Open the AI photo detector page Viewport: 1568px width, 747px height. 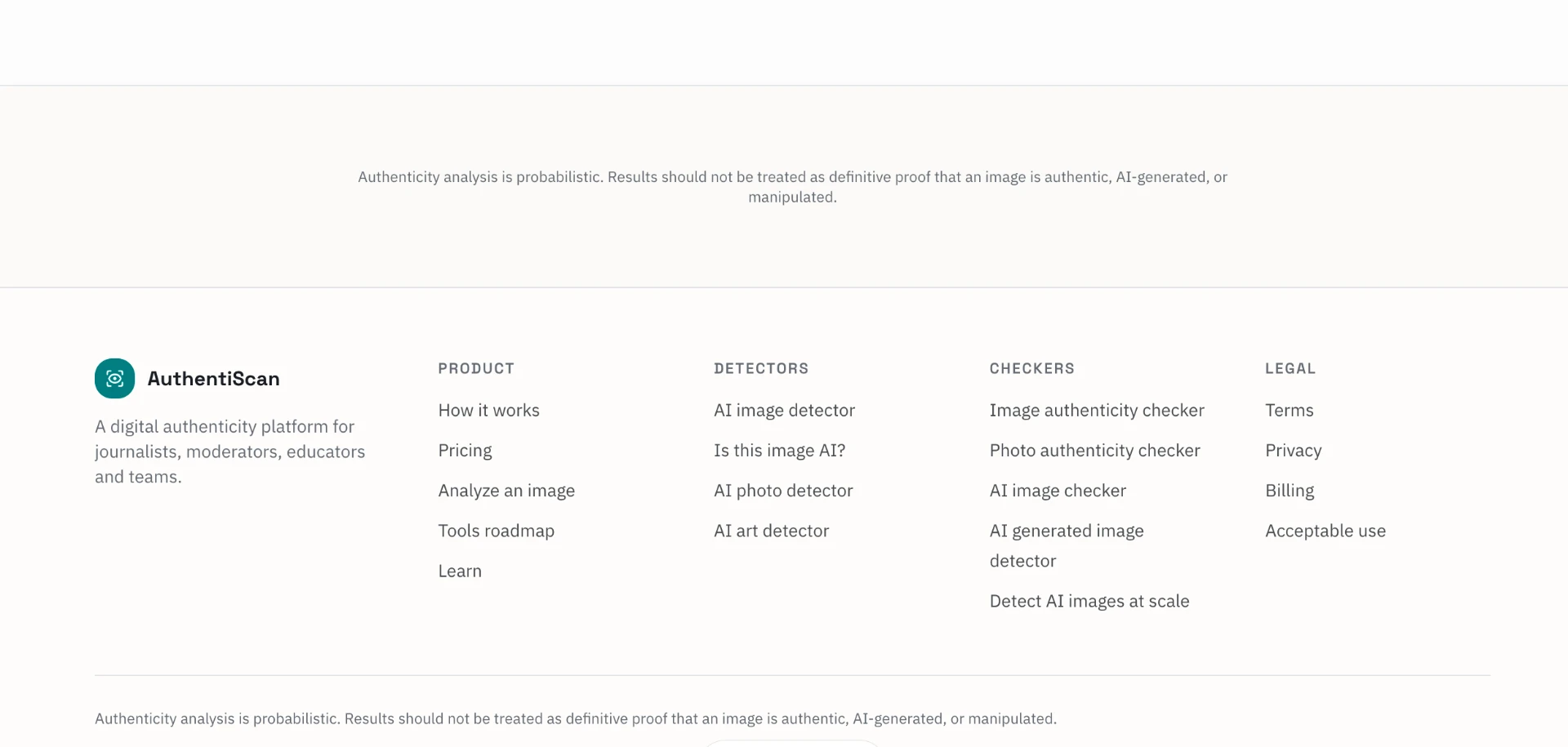coord(783,491)
